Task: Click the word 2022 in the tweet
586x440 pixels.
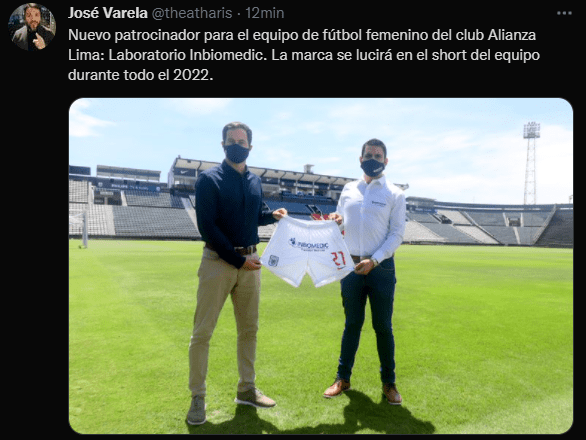Action: [x=193, y=75]
